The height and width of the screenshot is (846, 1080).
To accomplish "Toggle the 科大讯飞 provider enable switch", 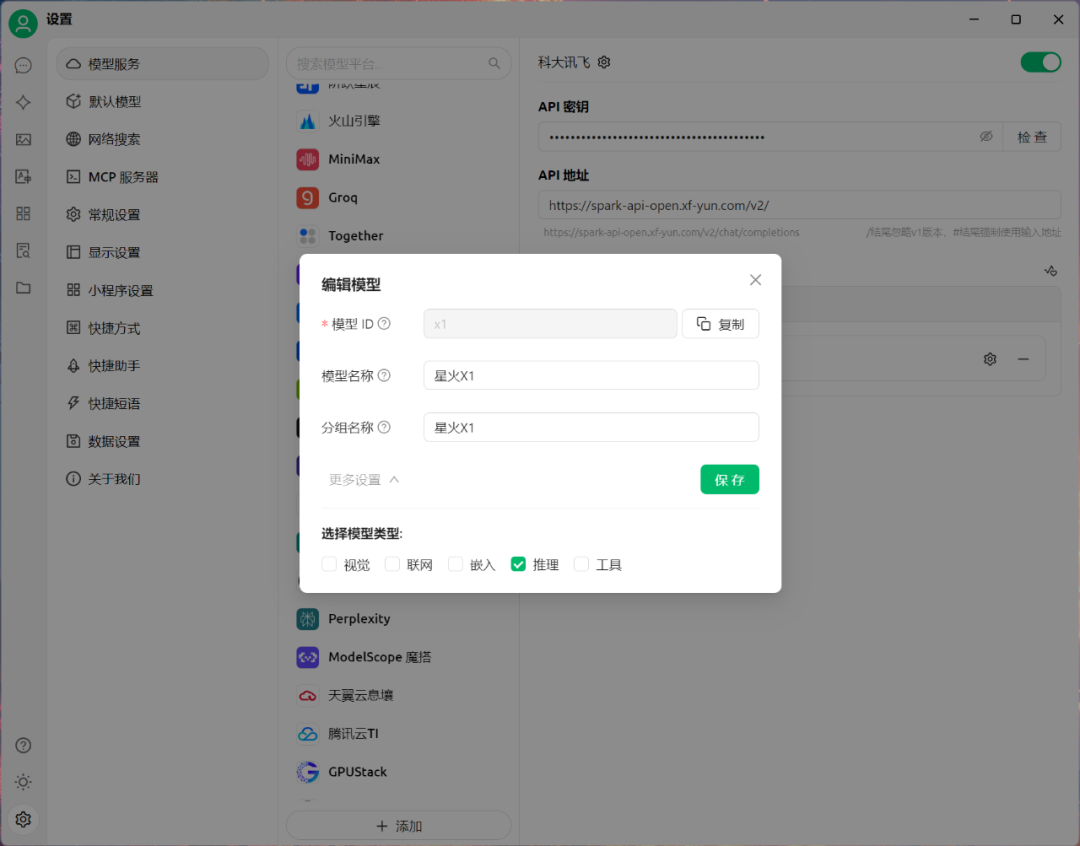I will point(1041,63).
